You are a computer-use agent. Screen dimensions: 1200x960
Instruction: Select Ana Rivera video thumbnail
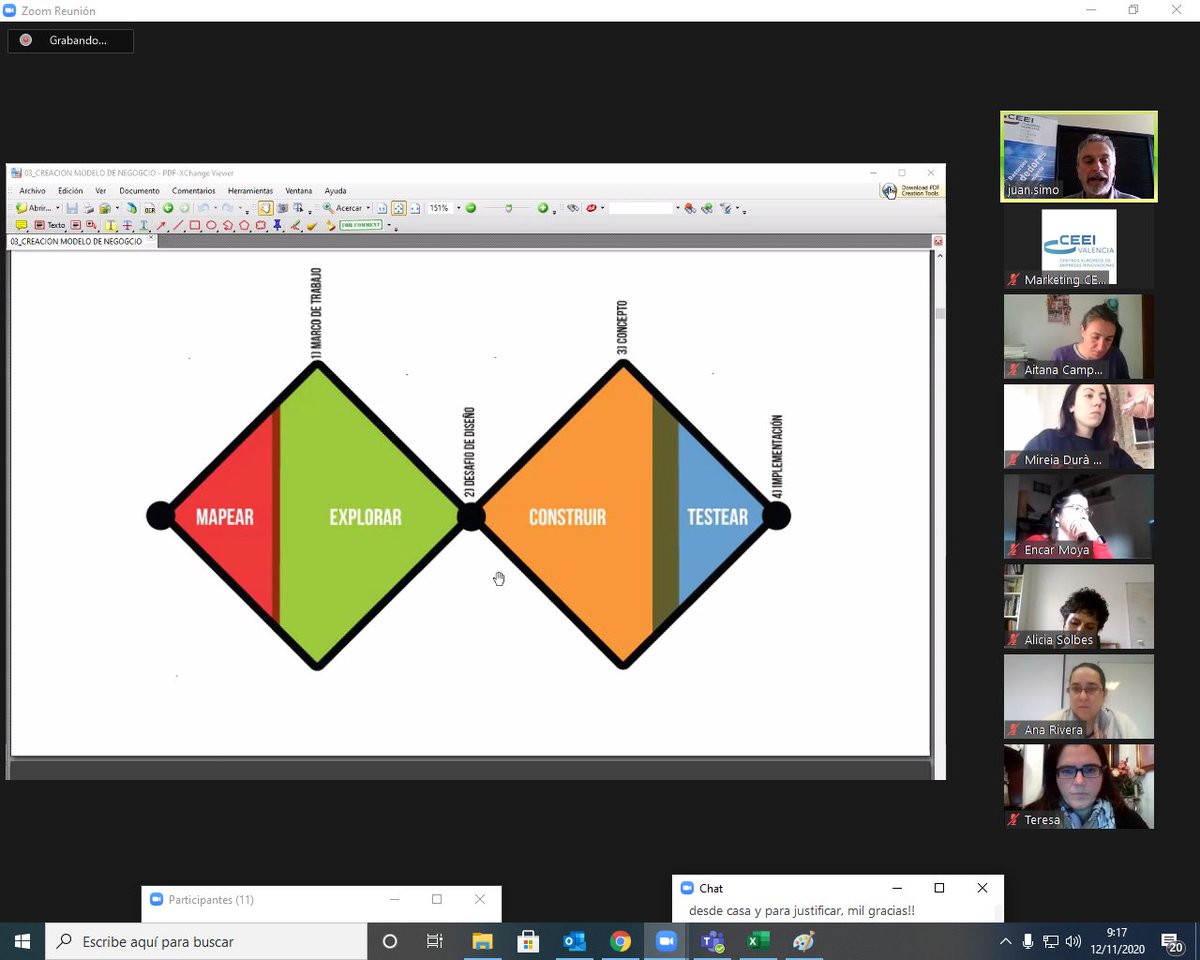tap(1079, 697)
